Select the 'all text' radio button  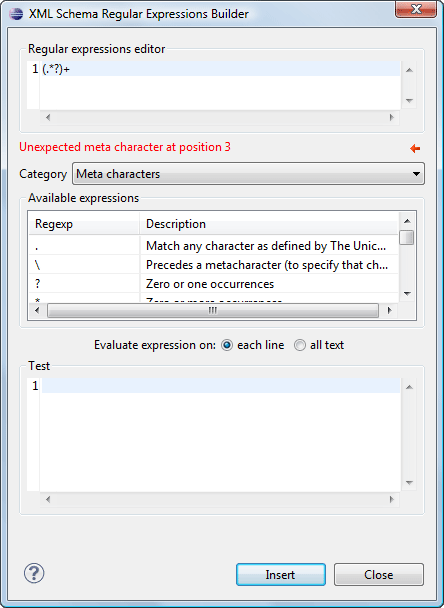299,345
